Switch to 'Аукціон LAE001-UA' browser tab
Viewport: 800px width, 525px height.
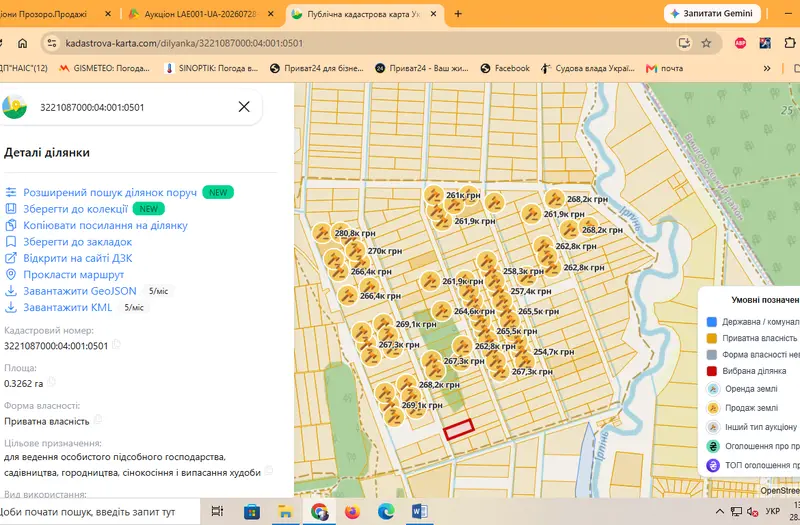(x=200, y=14)
